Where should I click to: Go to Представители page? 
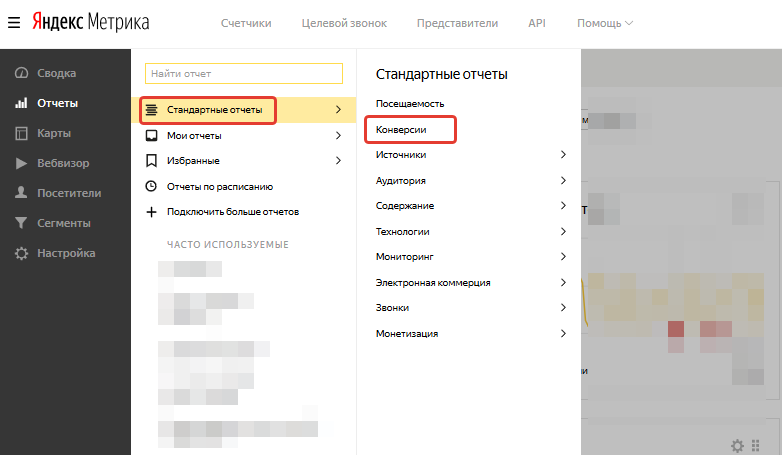(x=457, y=23)
